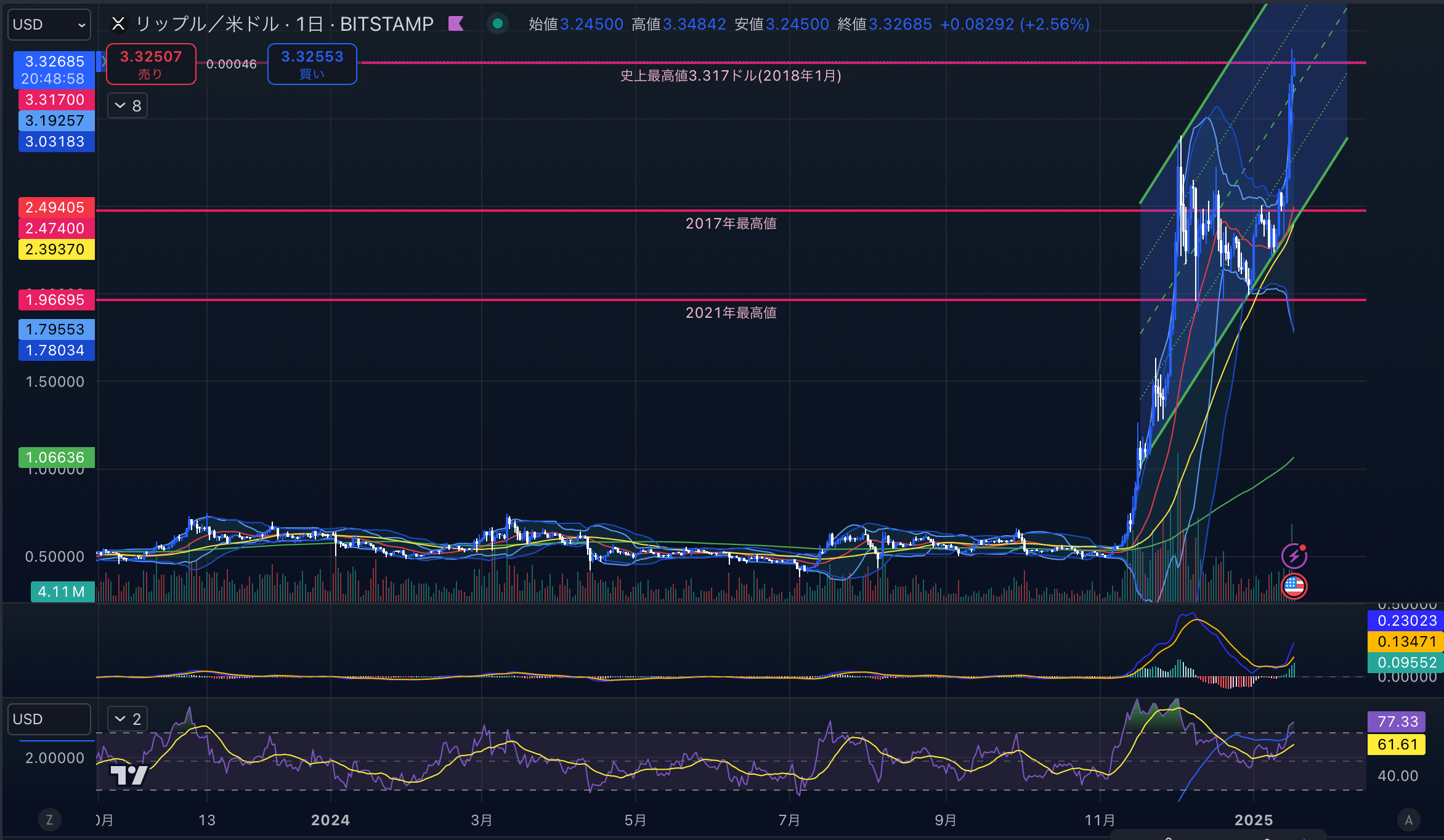Click the 終値3.32685 close value

click(x=885, y=24)
